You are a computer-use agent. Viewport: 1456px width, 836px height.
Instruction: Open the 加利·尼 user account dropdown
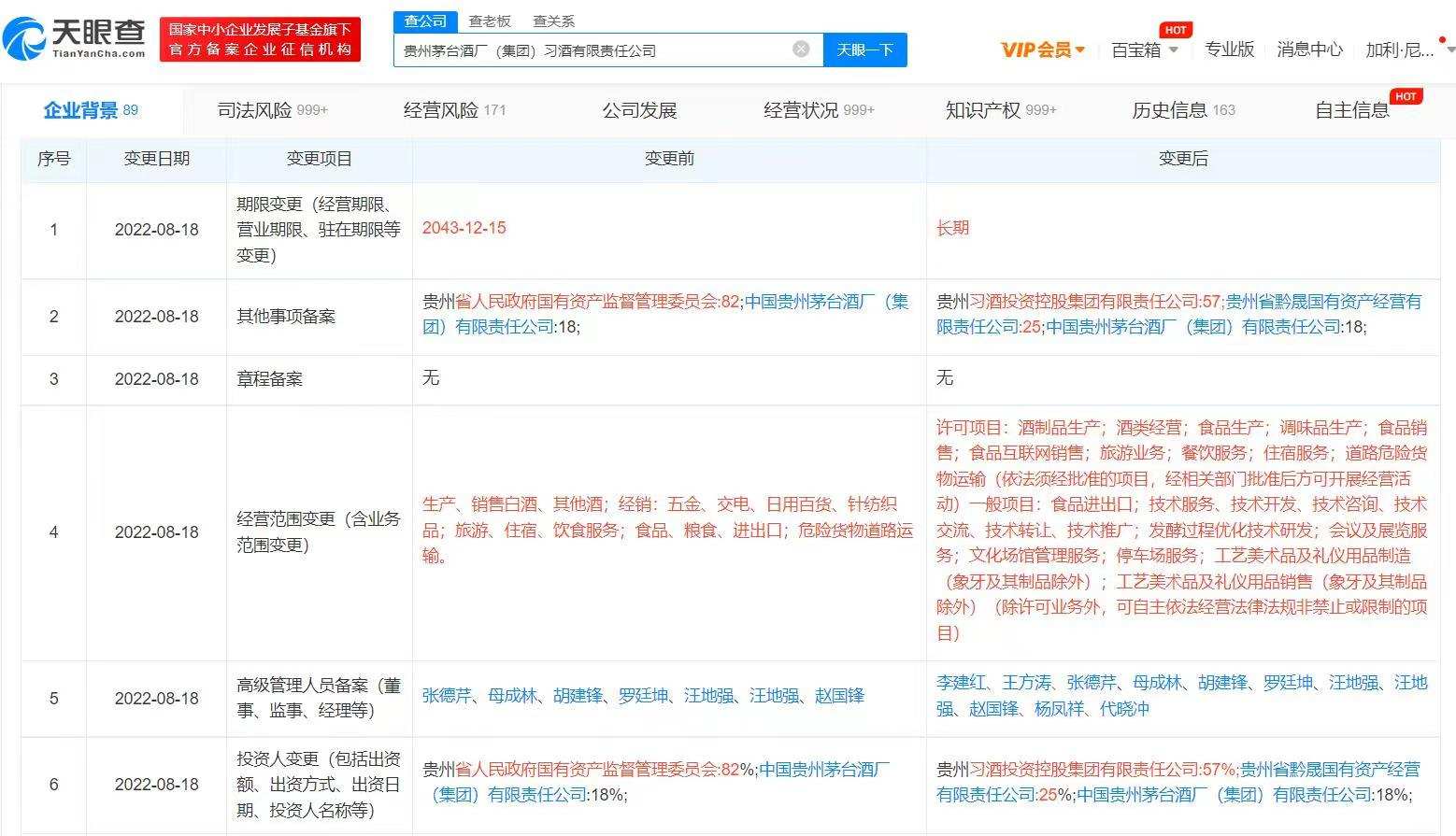pos(1397,50)
